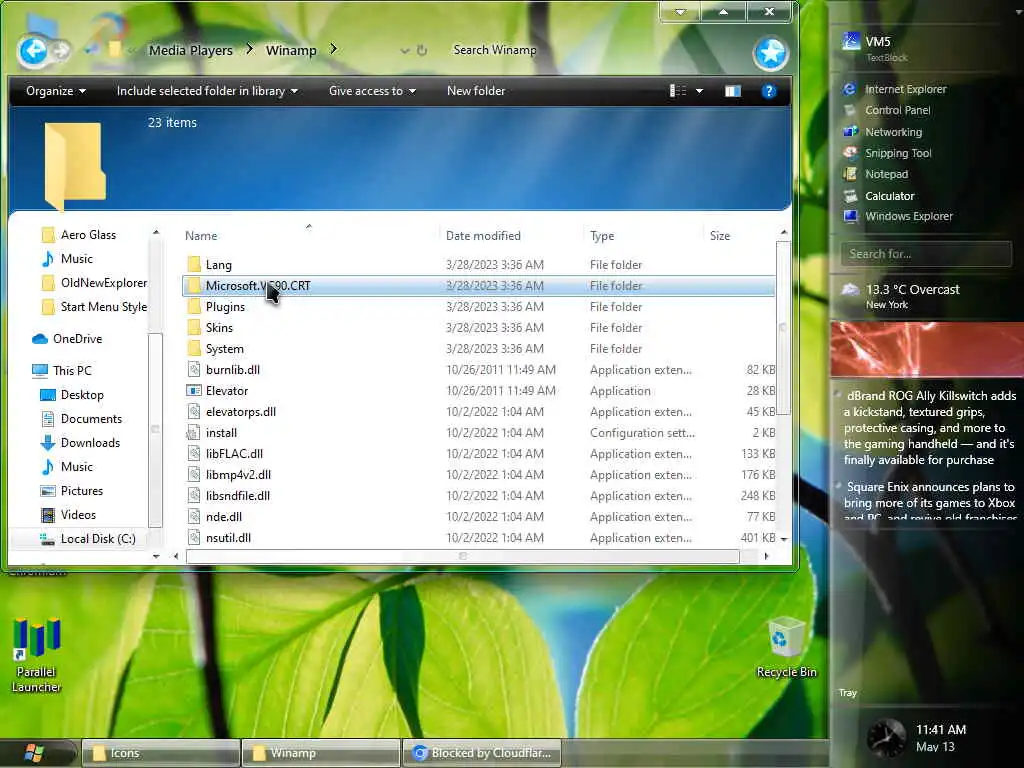Select the nde.dll file
1024x768 pixels.
(224, 516)
